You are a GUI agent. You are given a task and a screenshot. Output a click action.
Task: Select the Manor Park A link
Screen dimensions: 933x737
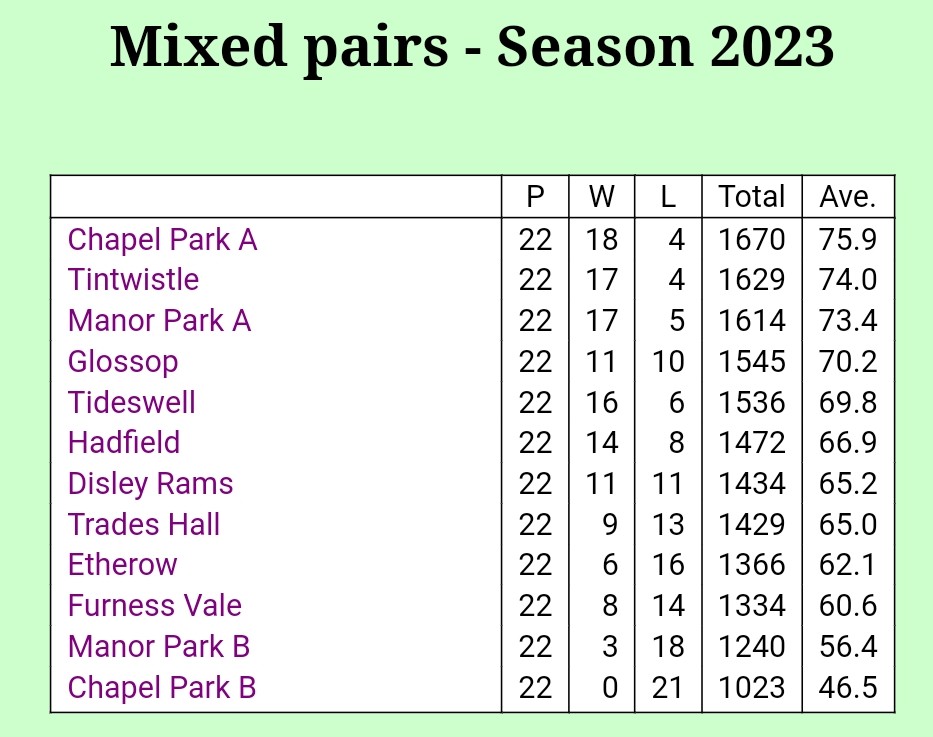coord(159,321)
